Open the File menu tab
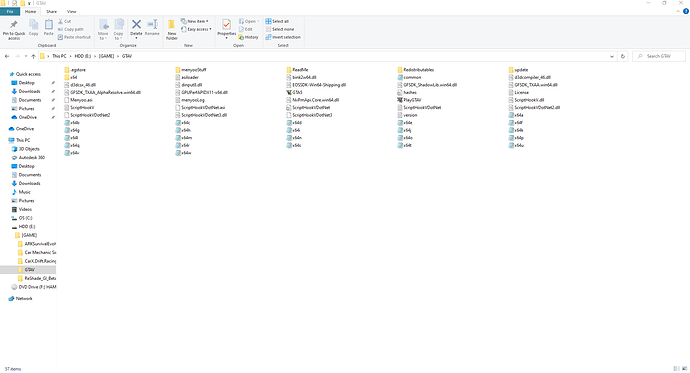690x373 pixels. [10, 11]
